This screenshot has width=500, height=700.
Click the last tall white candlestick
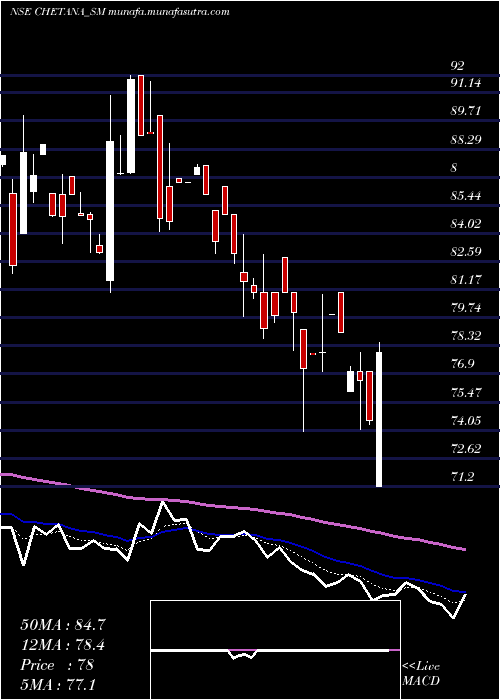coord(379,419)
